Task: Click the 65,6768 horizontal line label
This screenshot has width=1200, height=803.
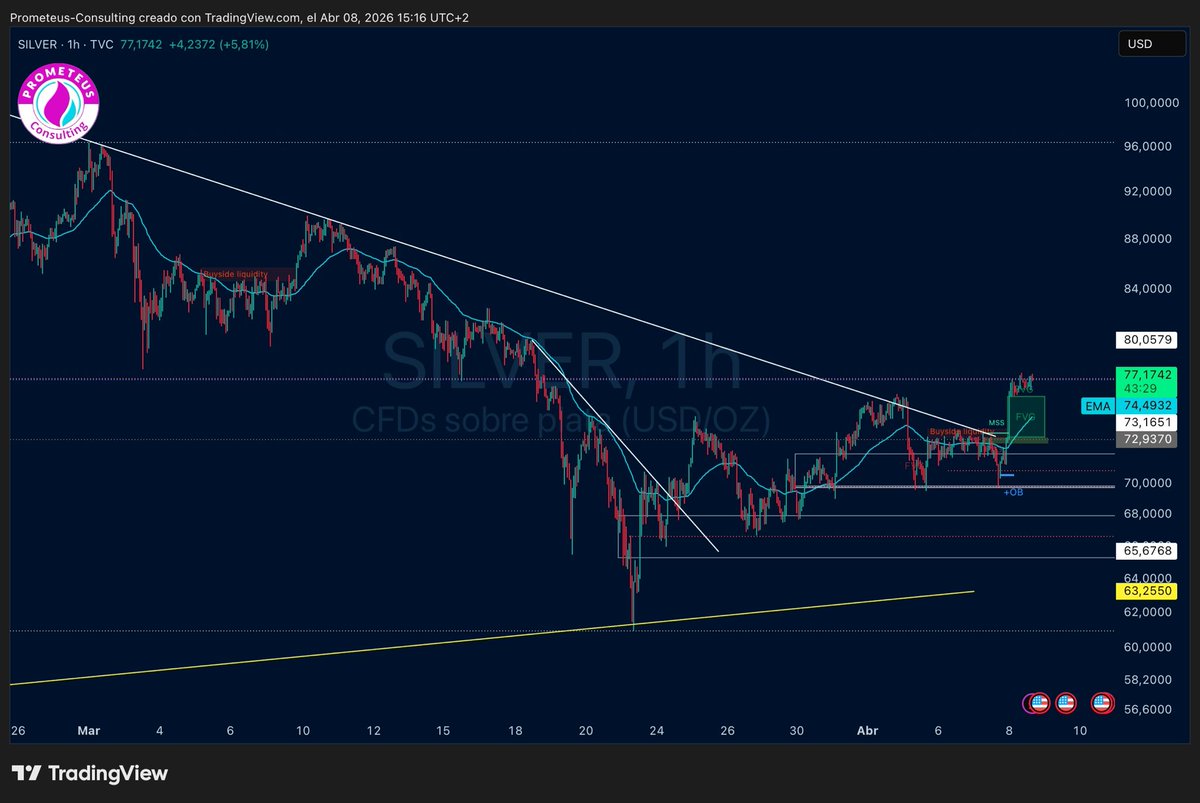Action: (1145, 551)
